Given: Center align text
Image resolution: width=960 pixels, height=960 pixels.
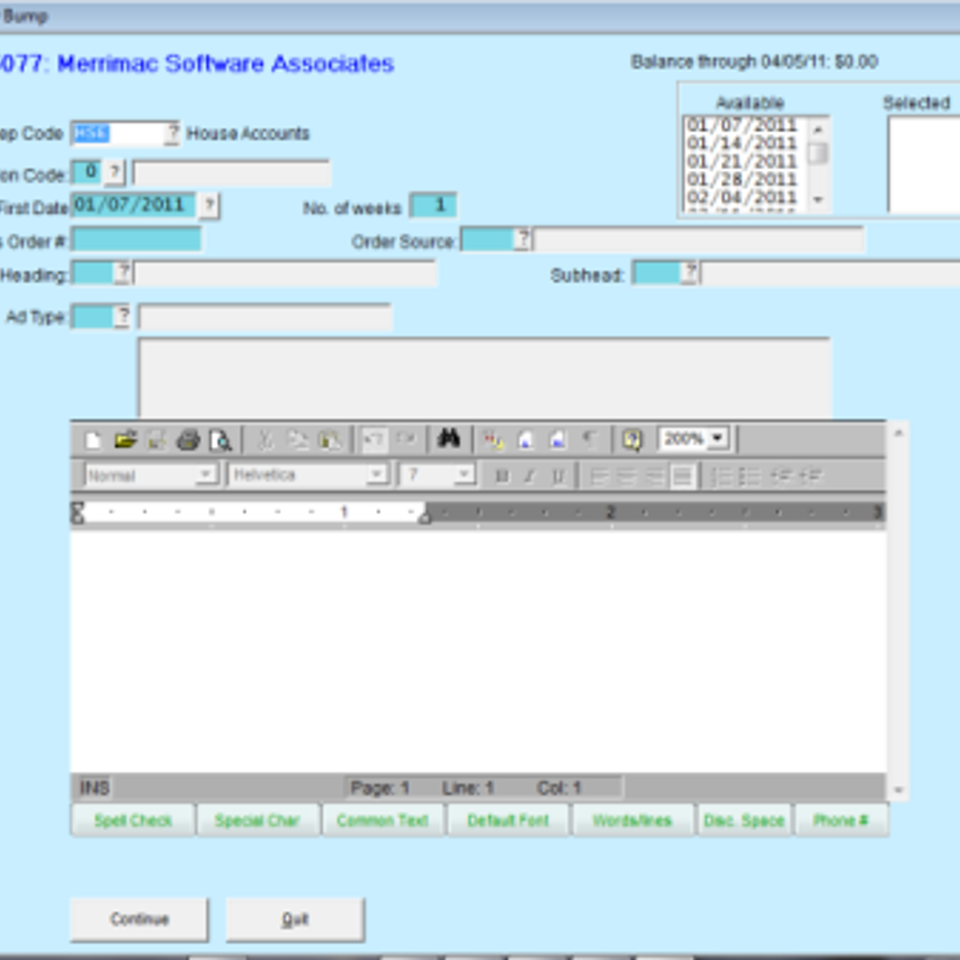Looking at the screenshot, I should 626,476.
